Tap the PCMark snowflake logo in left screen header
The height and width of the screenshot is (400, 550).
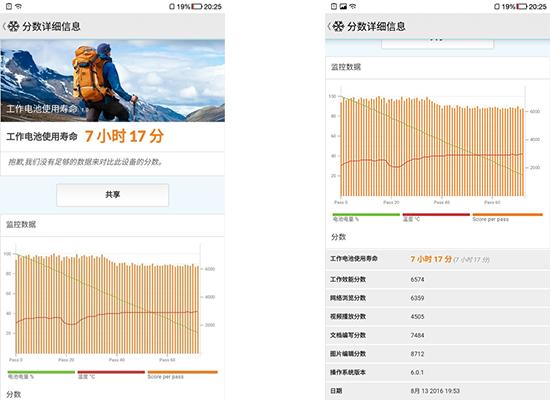tap(13, 26)
